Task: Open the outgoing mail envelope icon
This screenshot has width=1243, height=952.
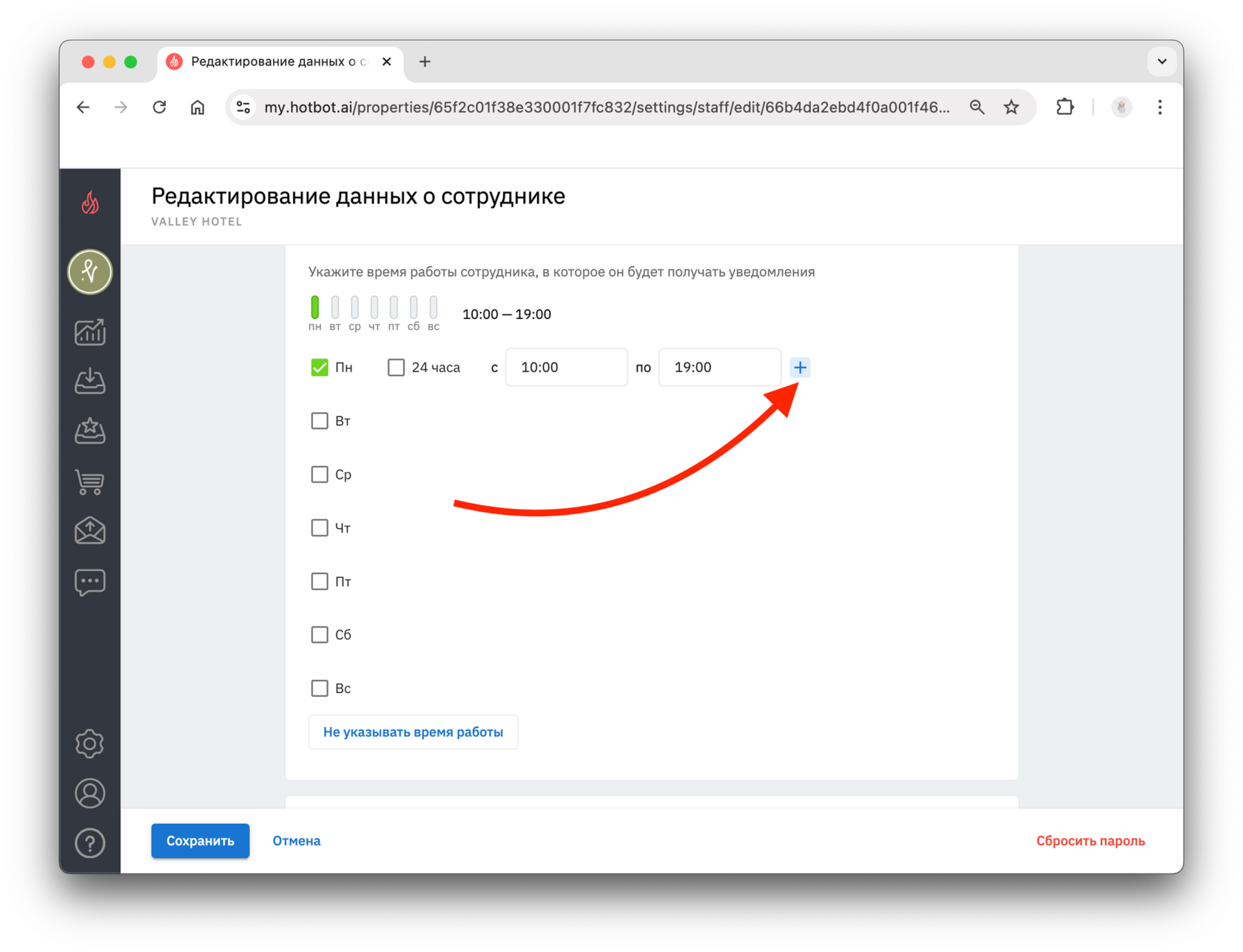Action: point(90,530)
